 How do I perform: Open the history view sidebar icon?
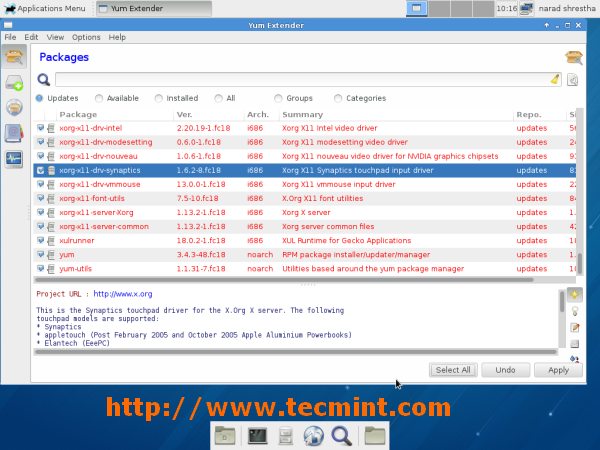(14, 133)
